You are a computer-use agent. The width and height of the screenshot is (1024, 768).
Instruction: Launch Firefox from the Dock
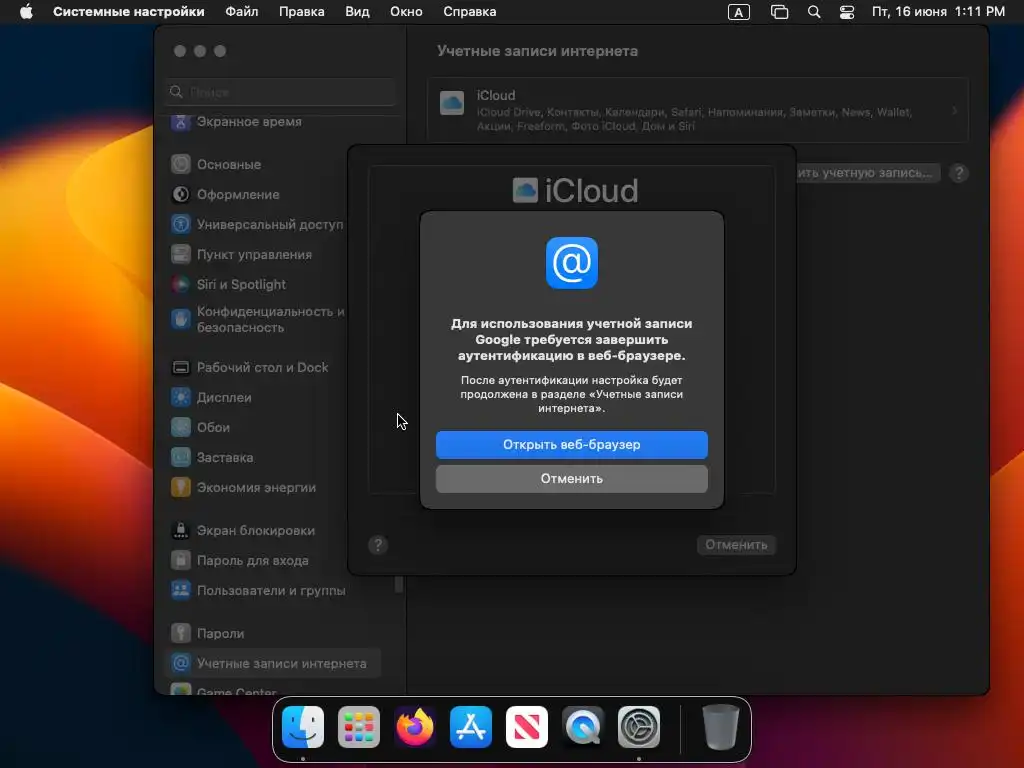[415, 727]
